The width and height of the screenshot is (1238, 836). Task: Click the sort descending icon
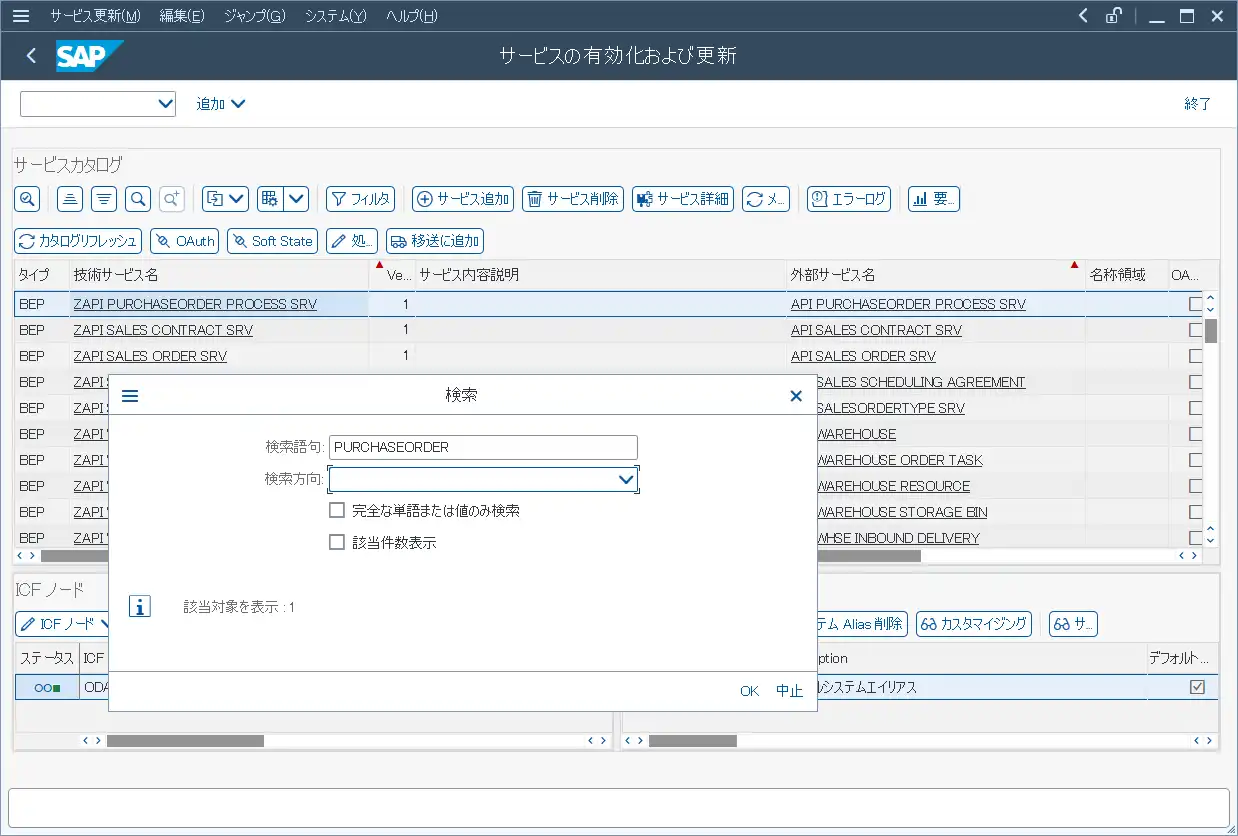[104, 199]
